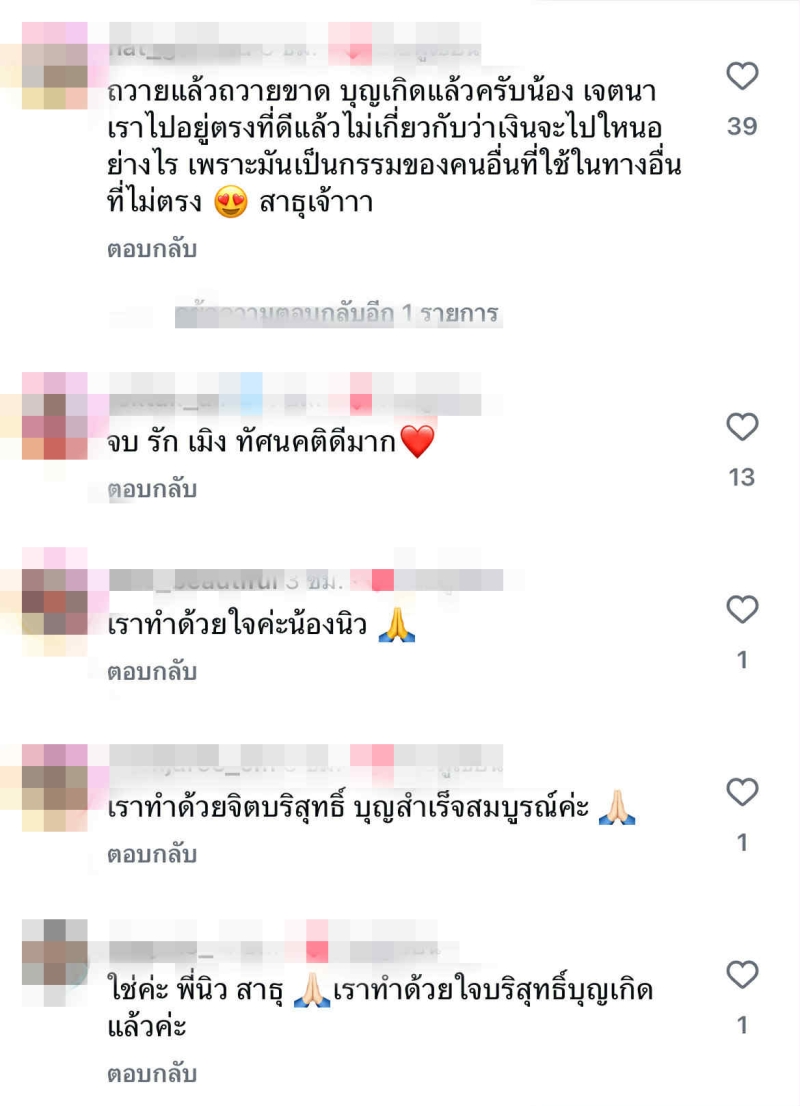Tap heart on 'ใช่ค่ะ พี่นิว สาธุ' comment
800x1106 pixels.
(742, 975)
